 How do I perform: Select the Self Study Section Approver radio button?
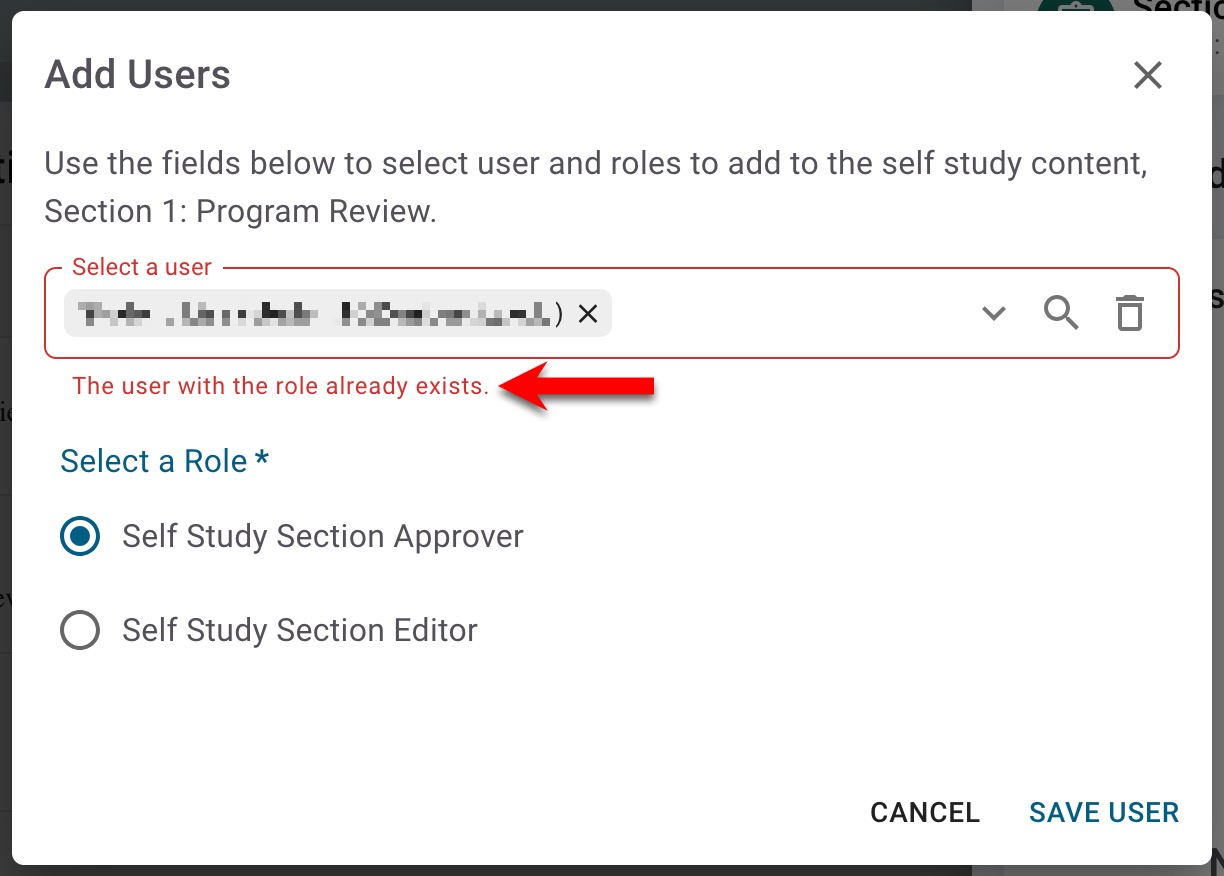[x=80, y=537]
